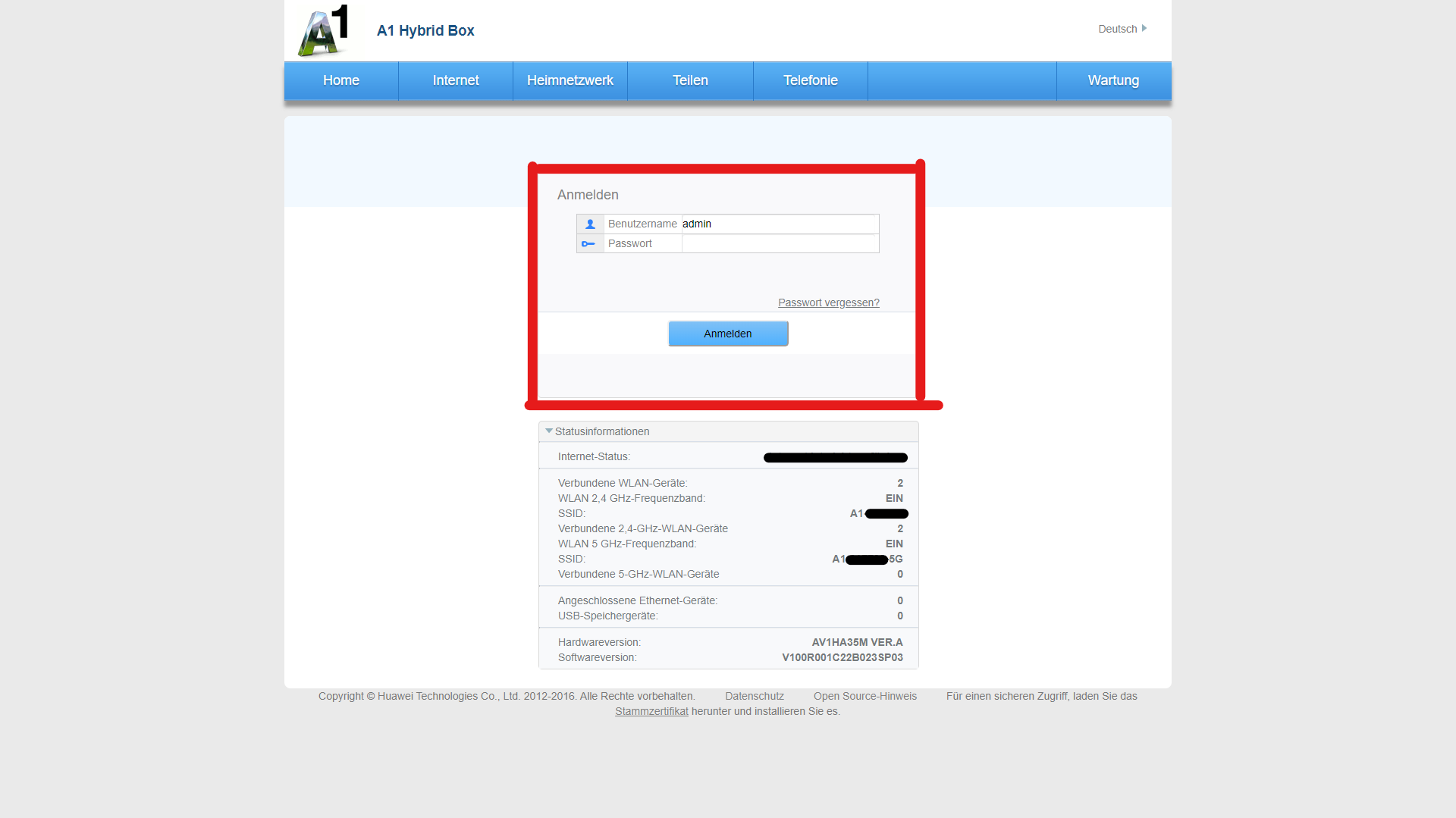Click Angeschlossene Ethernet-Geräte label

tap(638, 600)
